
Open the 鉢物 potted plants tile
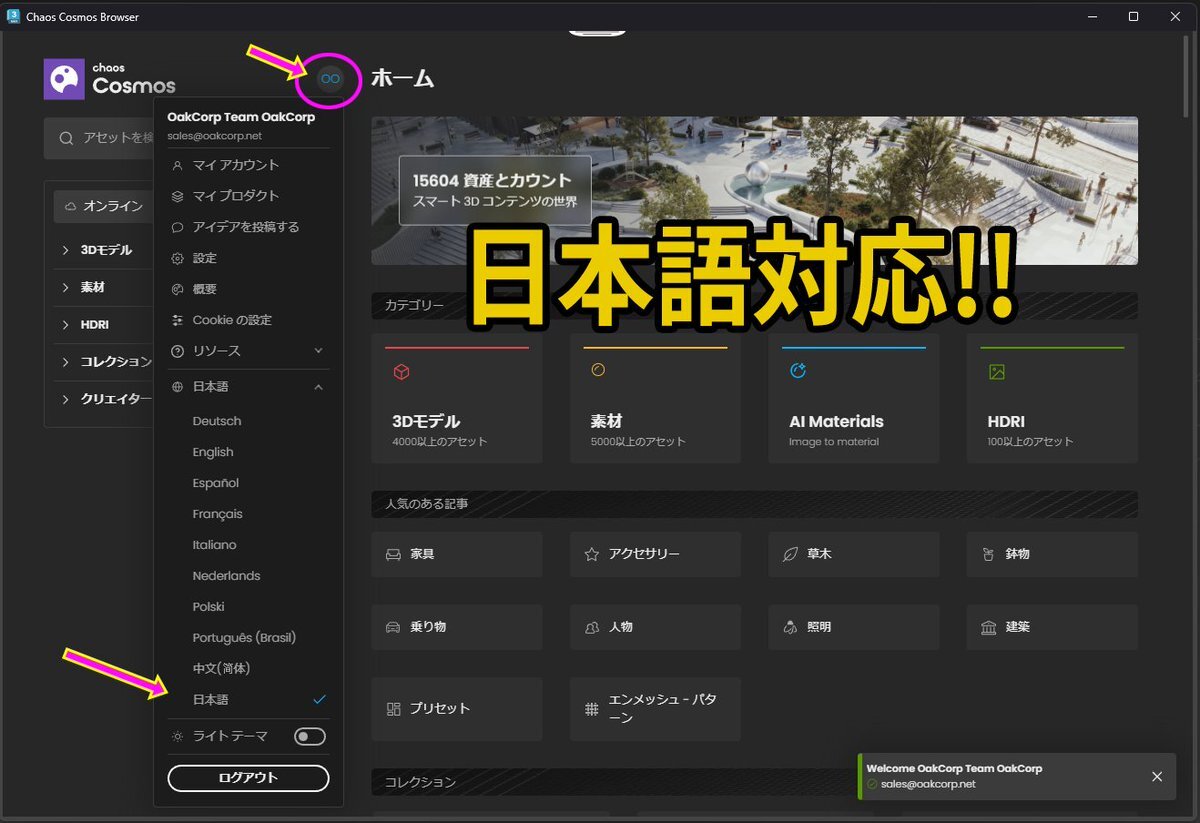[x=1052, y=554]
